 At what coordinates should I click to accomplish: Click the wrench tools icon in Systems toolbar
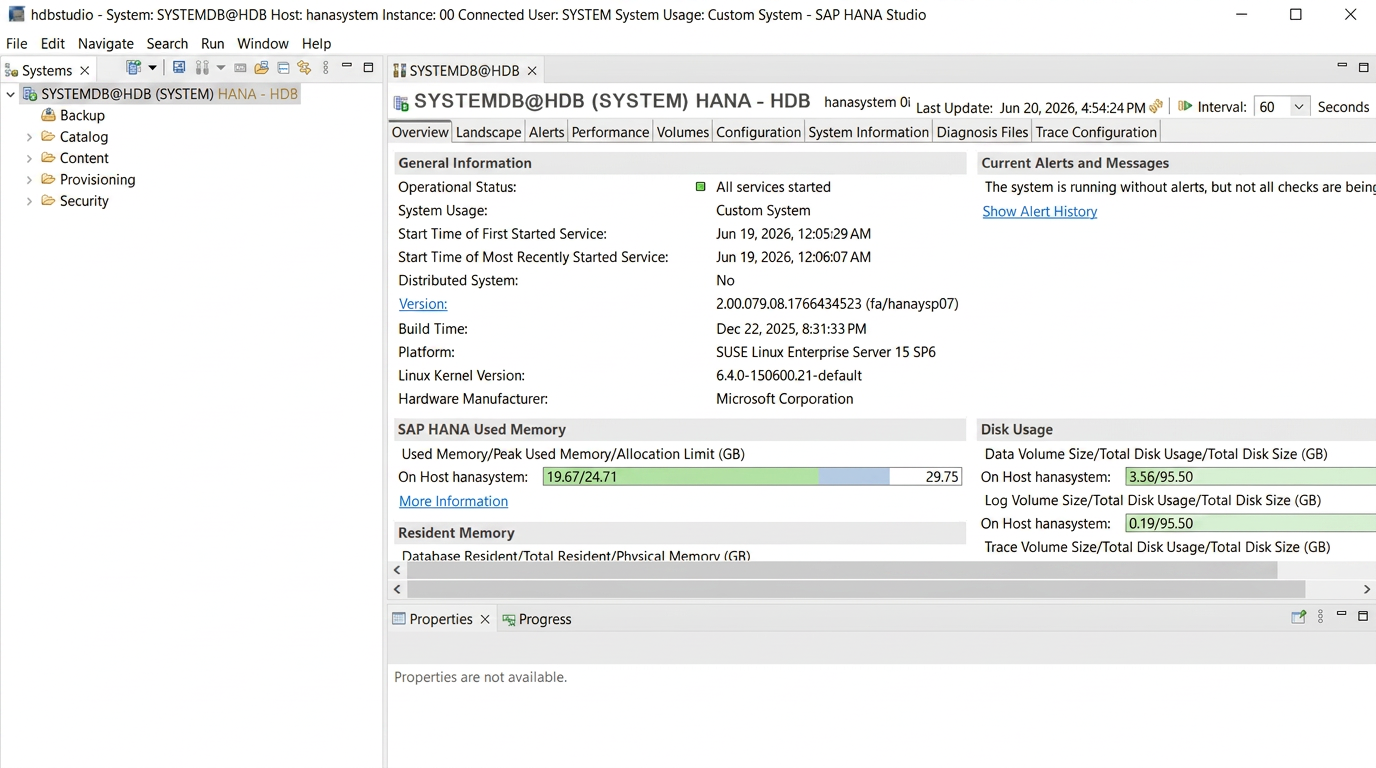[202, 68]
